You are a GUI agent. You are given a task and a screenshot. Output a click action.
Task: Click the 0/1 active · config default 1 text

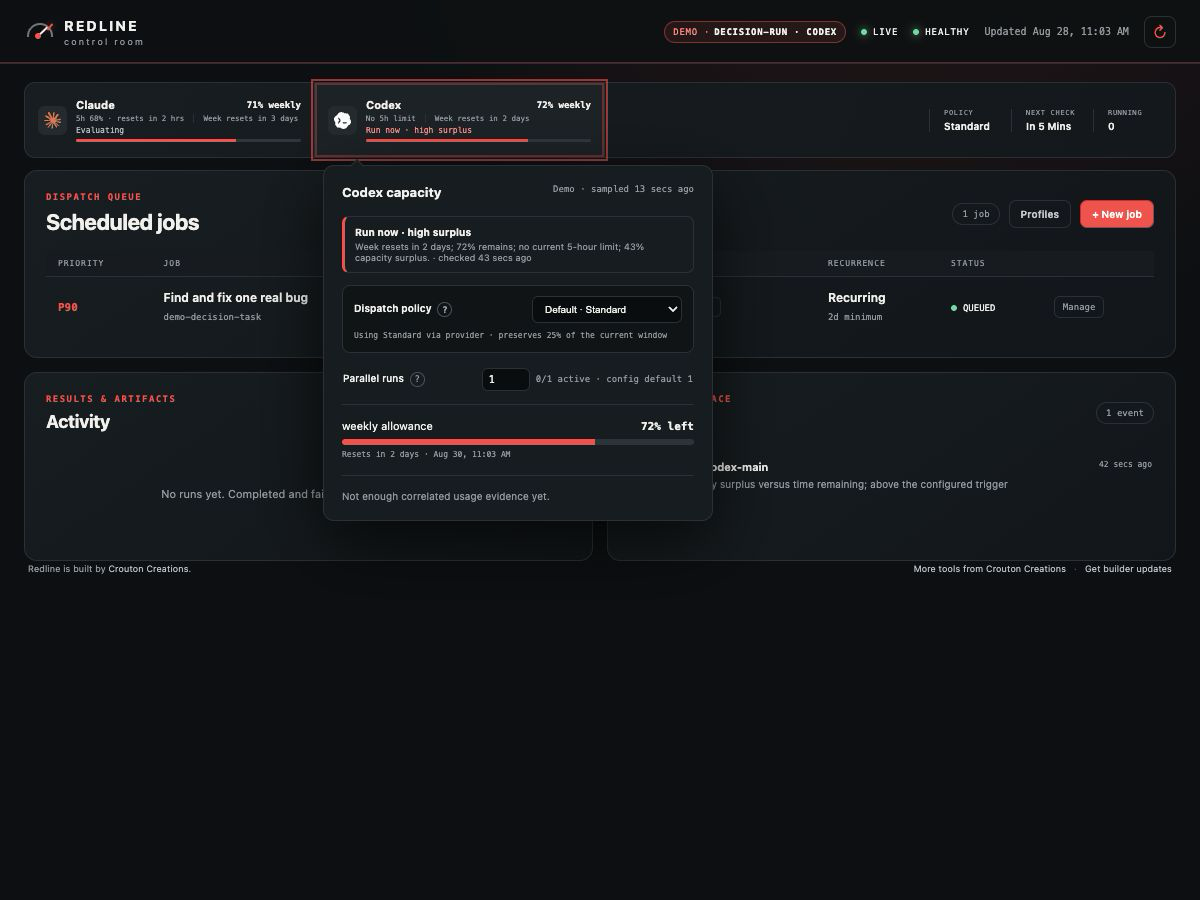pyautogui.click(x=614, y=379)
